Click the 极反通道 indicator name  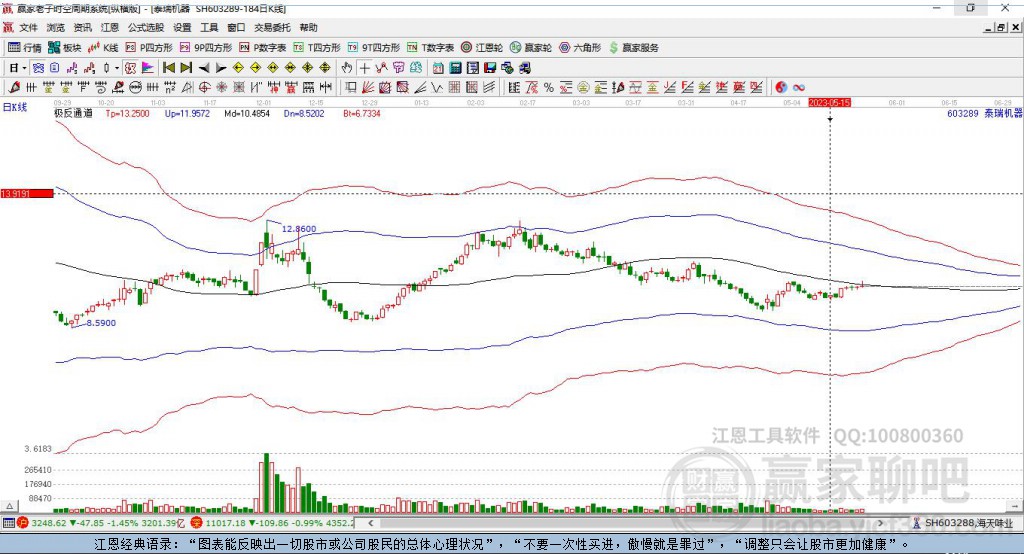[73, 113]
